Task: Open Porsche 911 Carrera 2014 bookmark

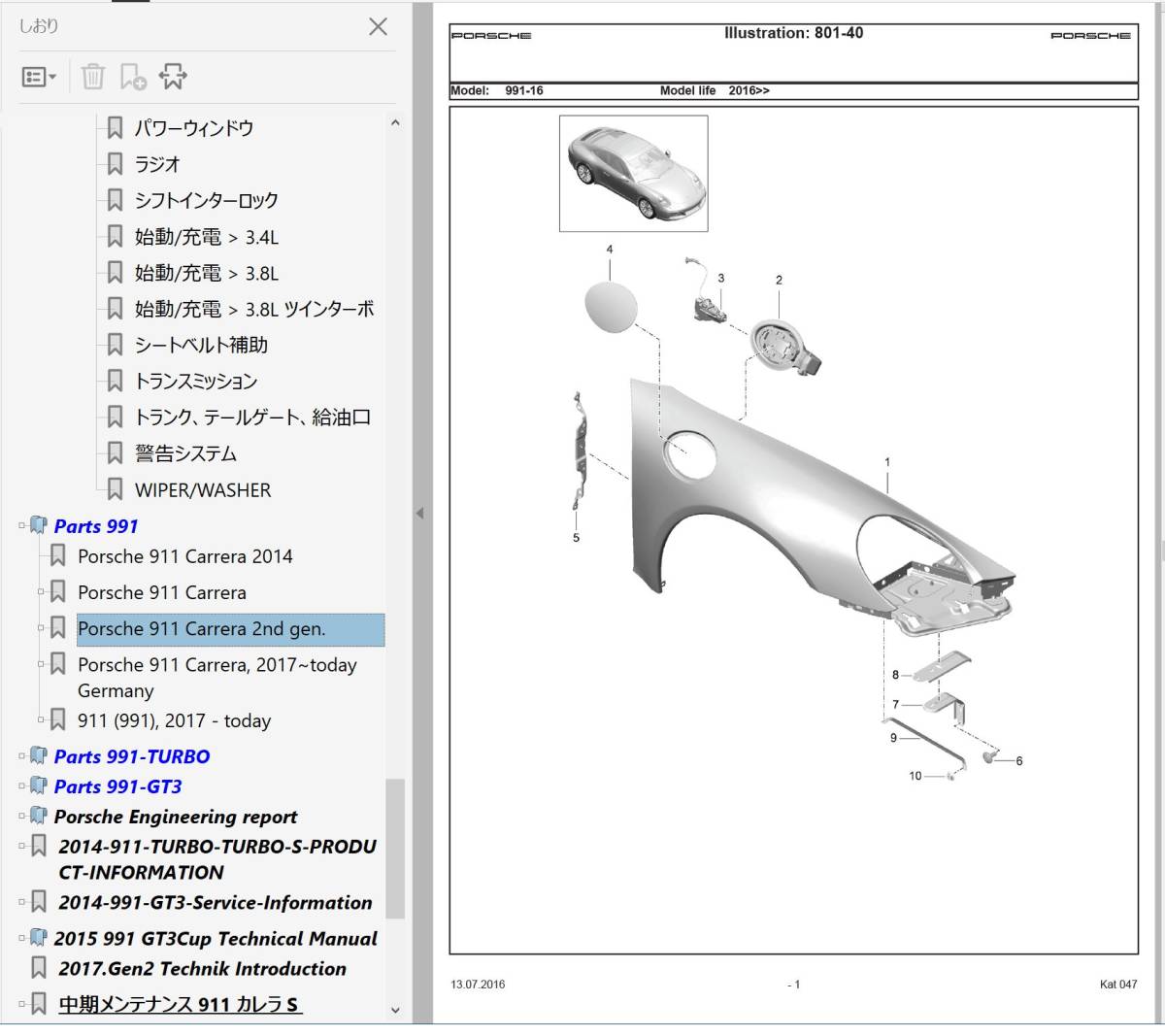Action: pos(184,556)
